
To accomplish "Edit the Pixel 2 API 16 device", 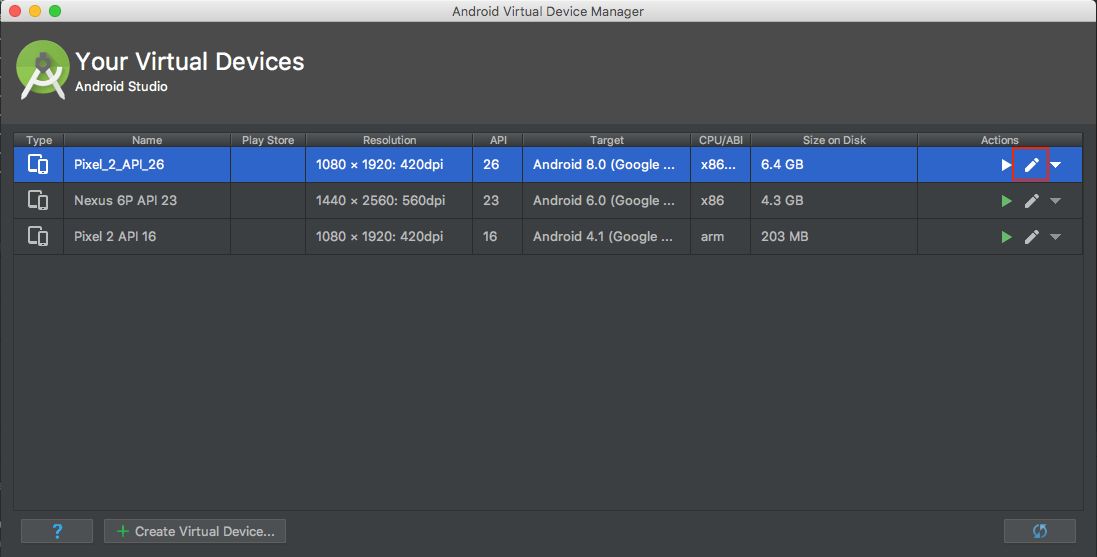I will pos(1031,237).
